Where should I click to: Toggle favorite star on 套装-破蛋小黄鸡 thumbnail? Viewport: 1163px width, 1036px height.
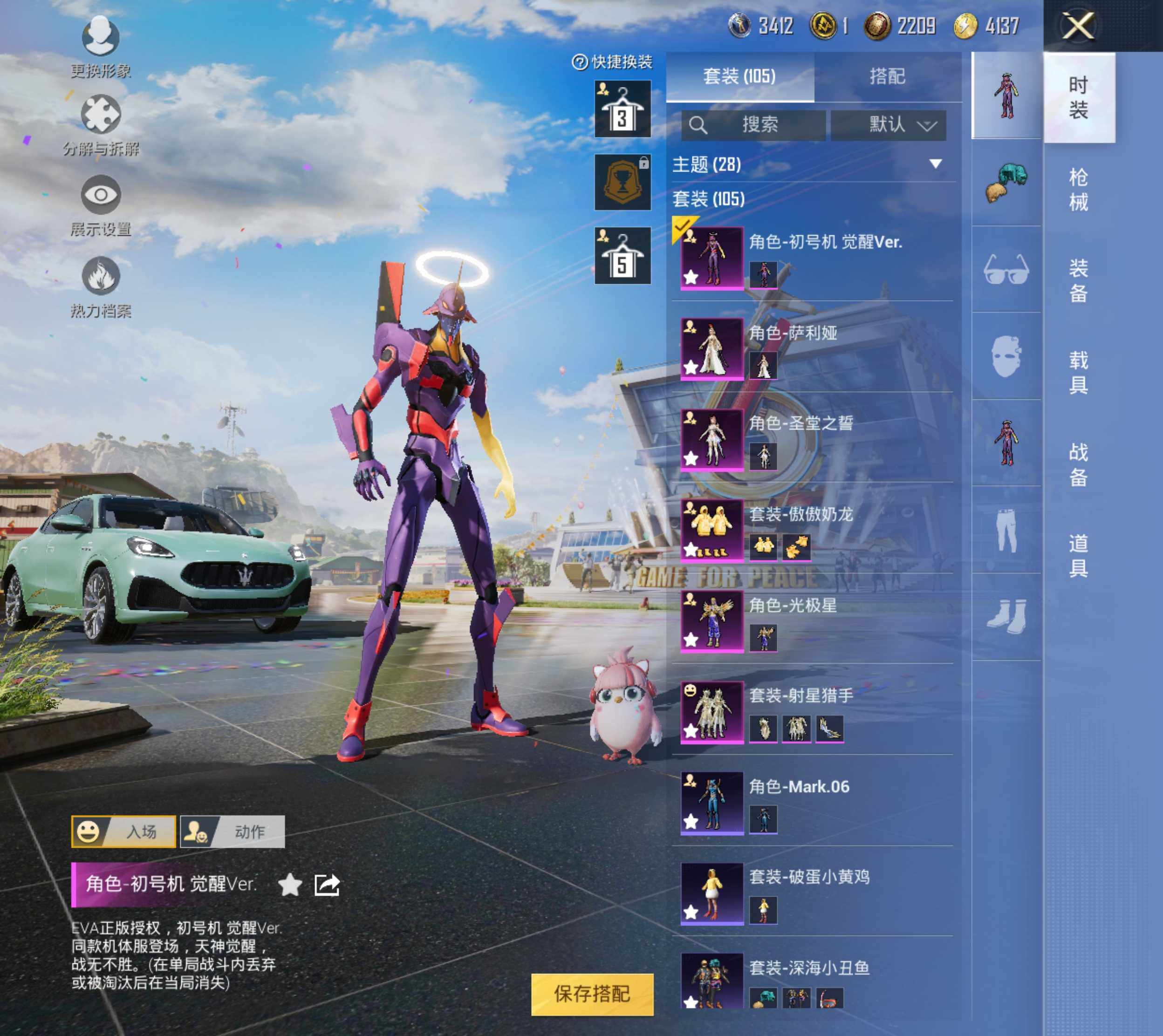(691, 912)
